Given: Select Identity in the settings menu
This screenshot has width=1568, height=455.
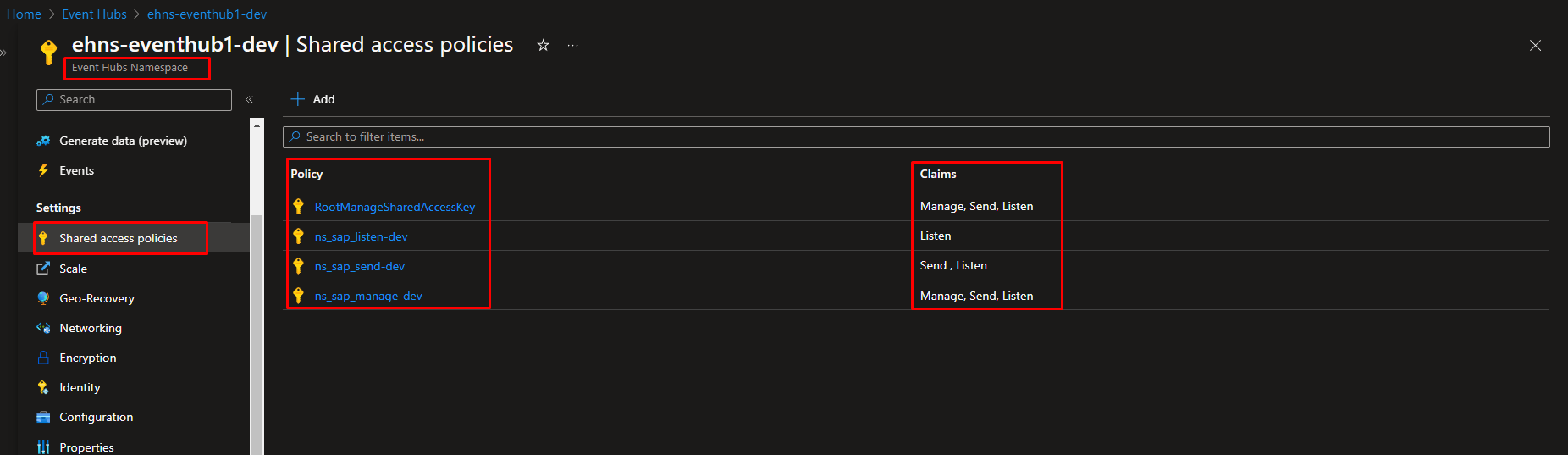Looking at the screenshot, I should click(x=80, y=387).
